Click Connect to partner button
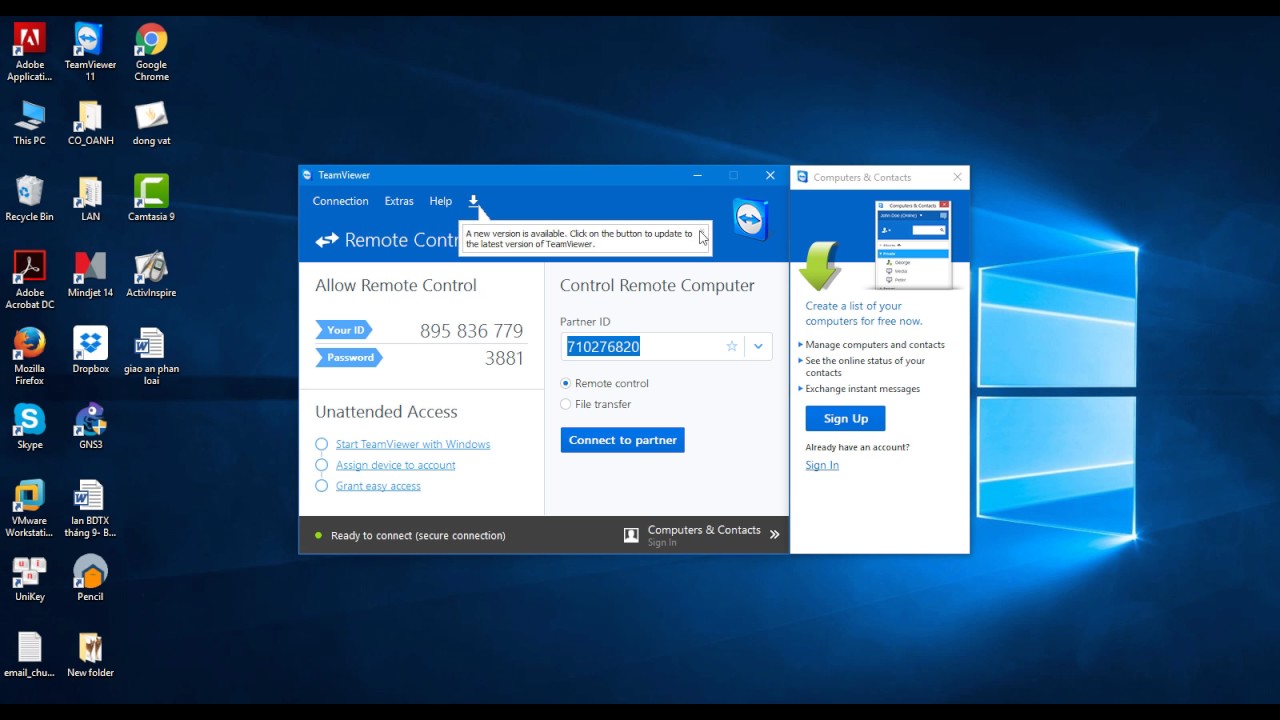 tap(622, 440)
